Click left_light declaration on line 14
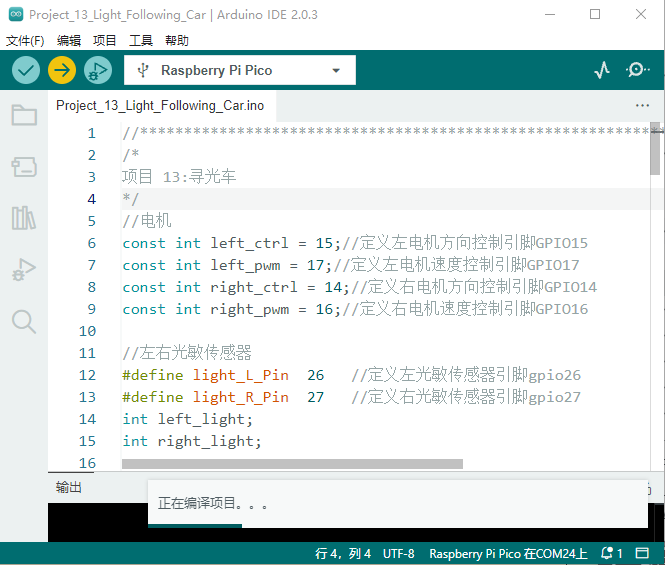Screen dimensions: 665x565 point(205,419)
